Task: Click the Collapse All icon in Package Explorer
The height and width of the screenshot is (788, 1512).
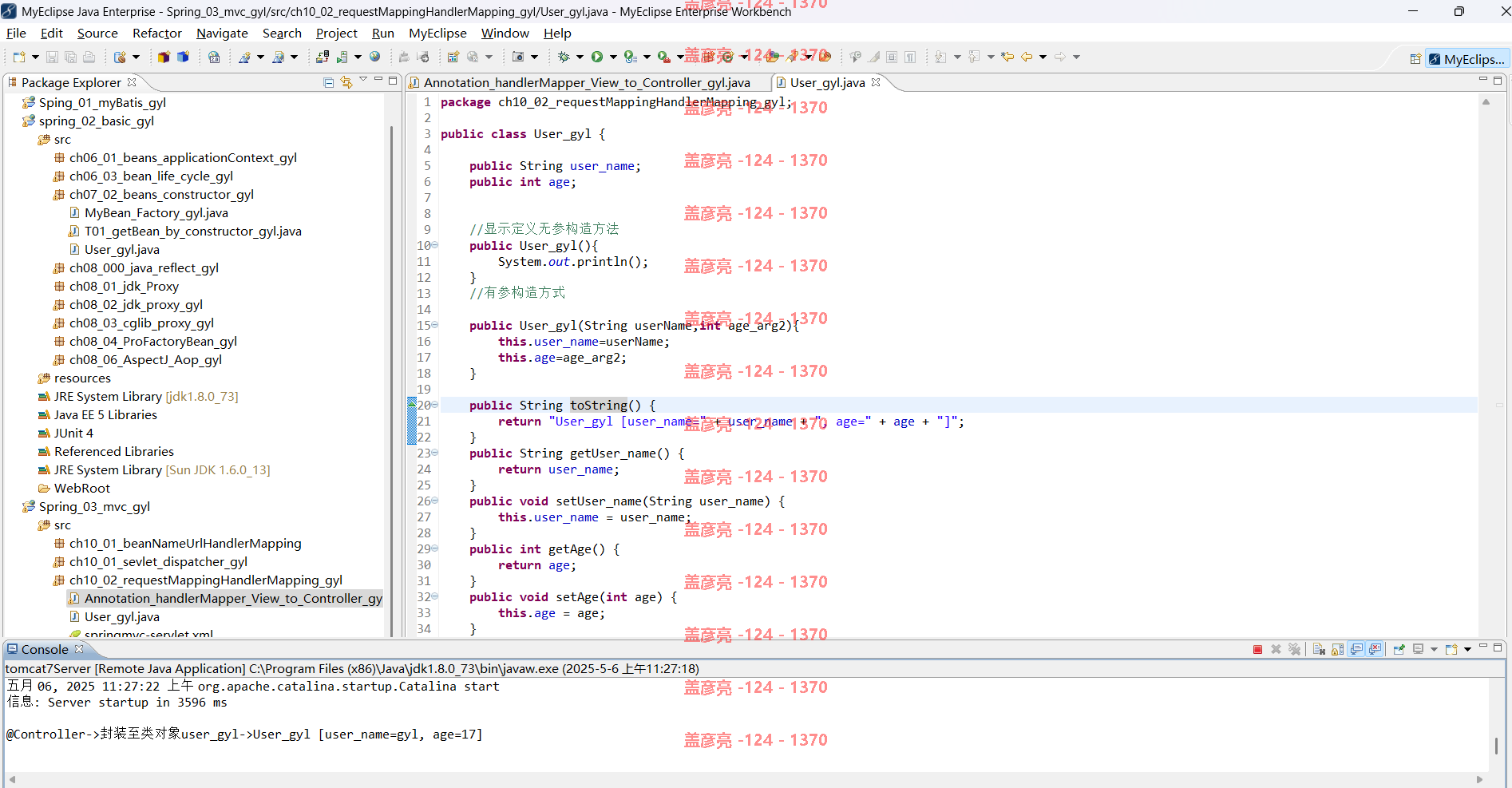Action: [x=328, y=82]
